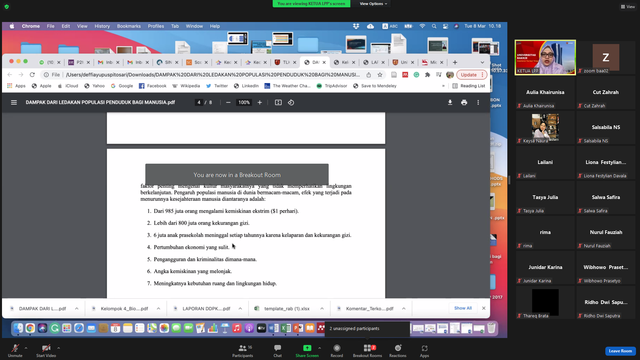Rotate the PDF counterclockwise

291,102
